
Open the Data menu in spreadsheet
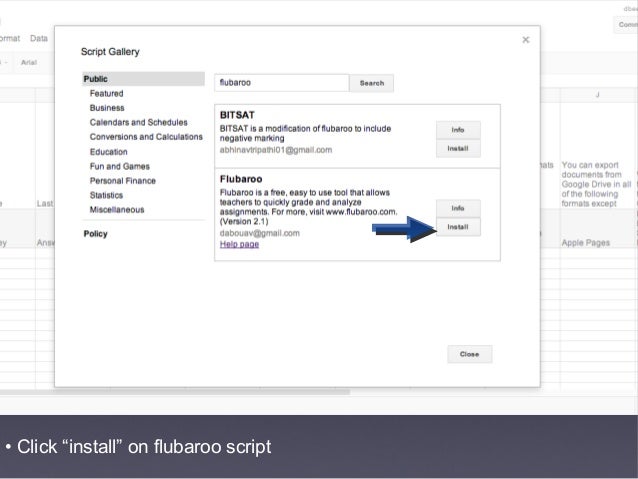click(x=39, y=38)
